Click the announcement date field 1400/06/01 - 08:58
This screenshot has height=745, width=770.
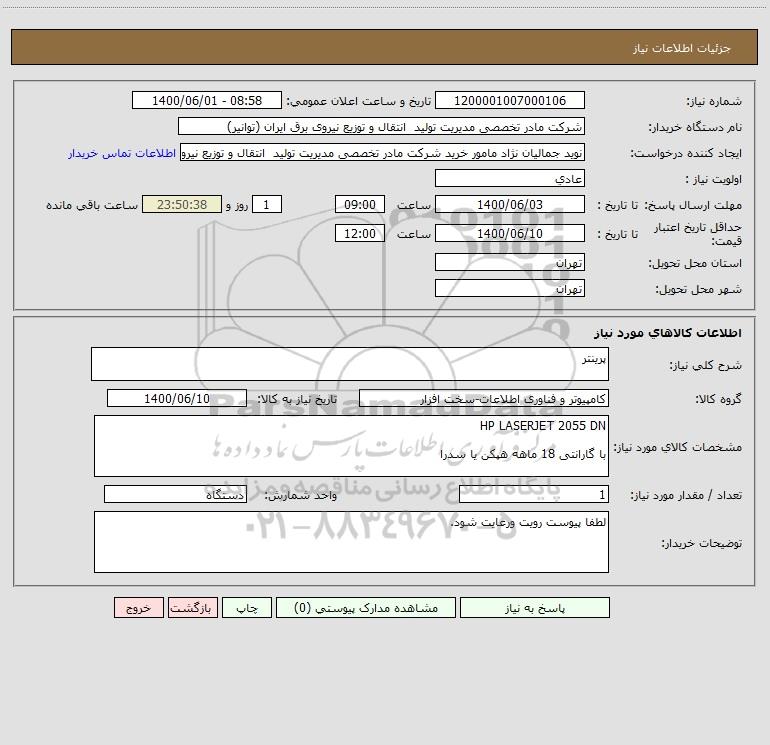point(207,100)
